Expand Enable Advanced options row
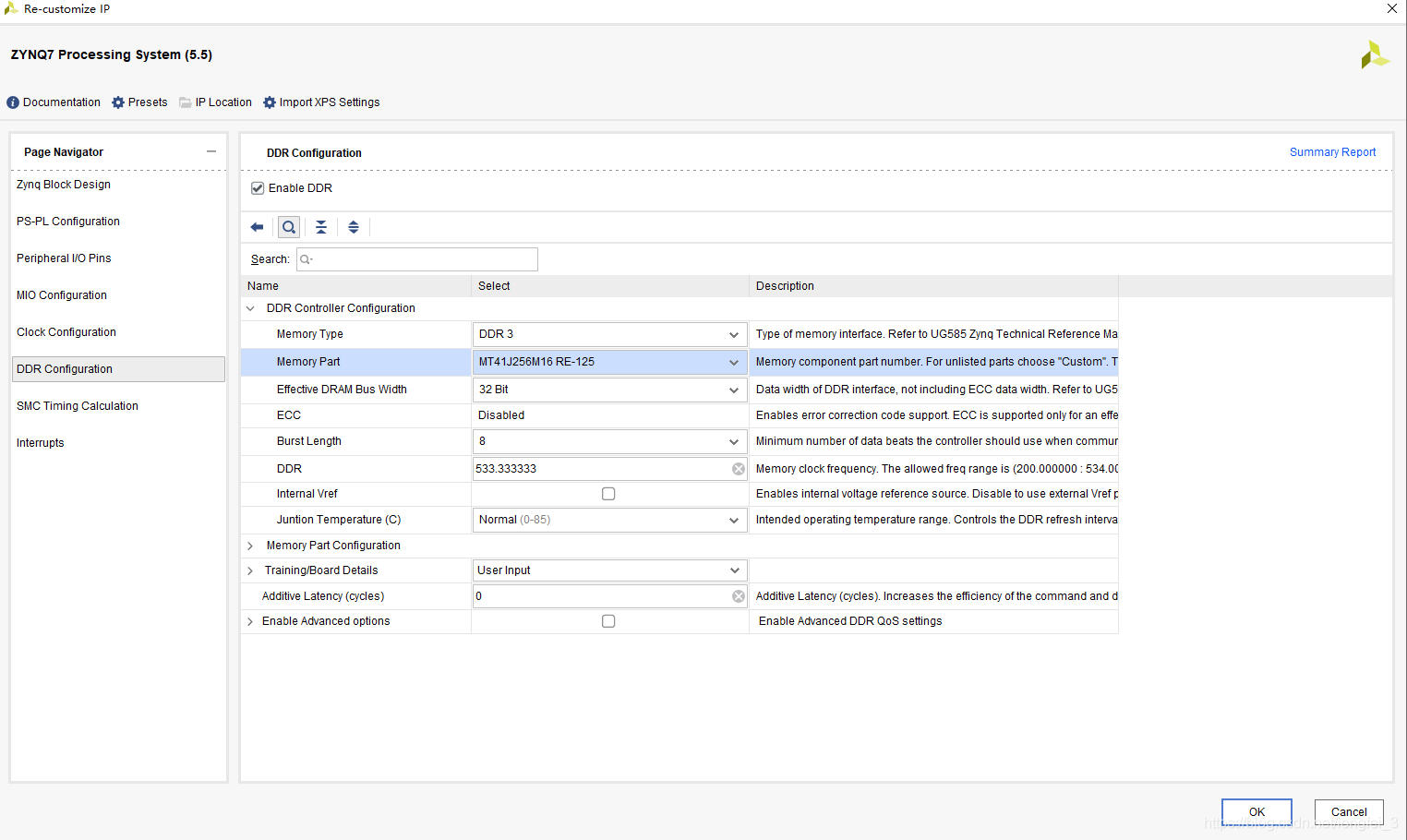Image resolution: width=1407 pixels, height=840 pixels. [250, 621]
